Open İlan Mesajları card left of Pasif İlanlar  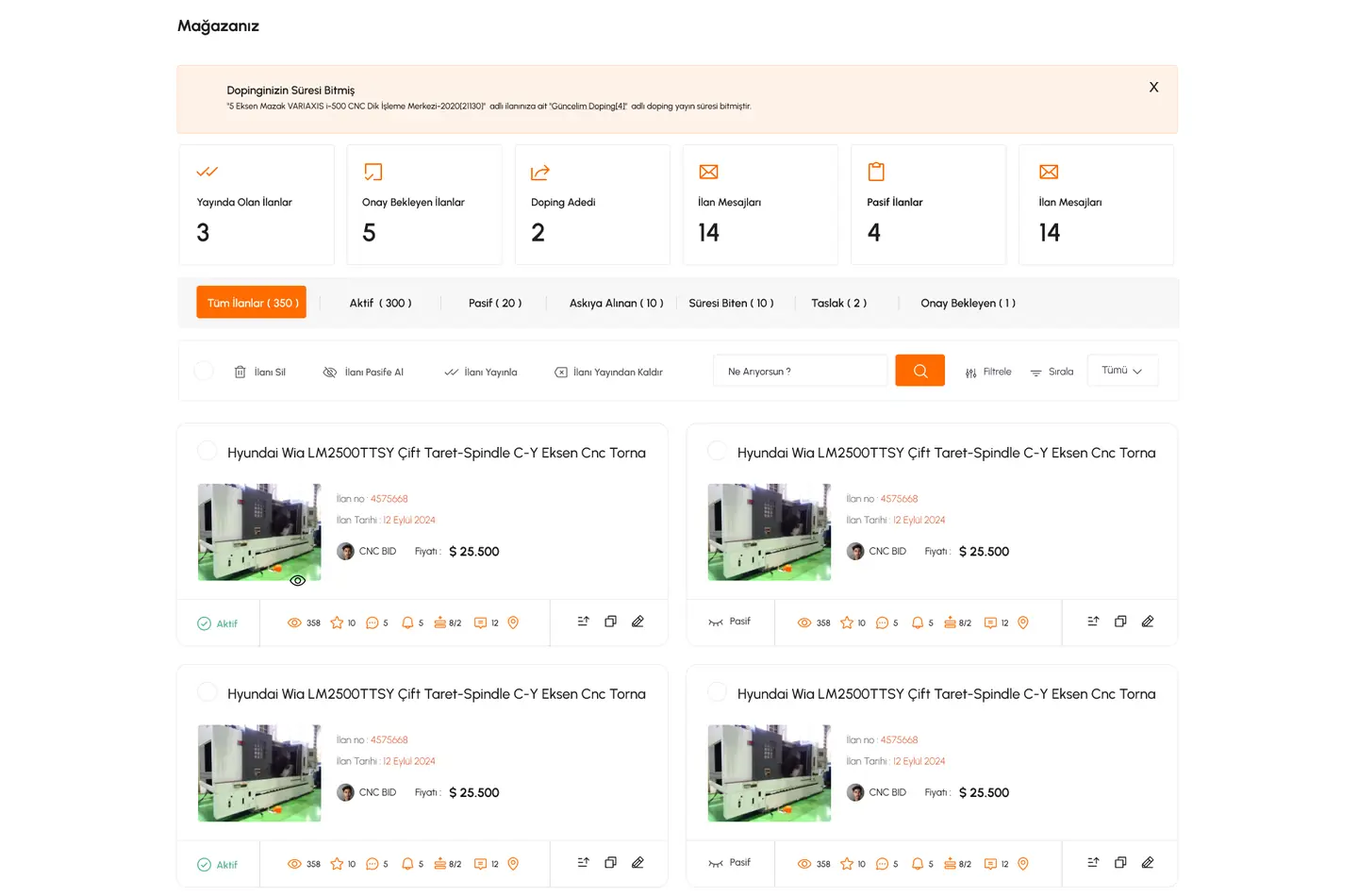(x=760, y=205)
